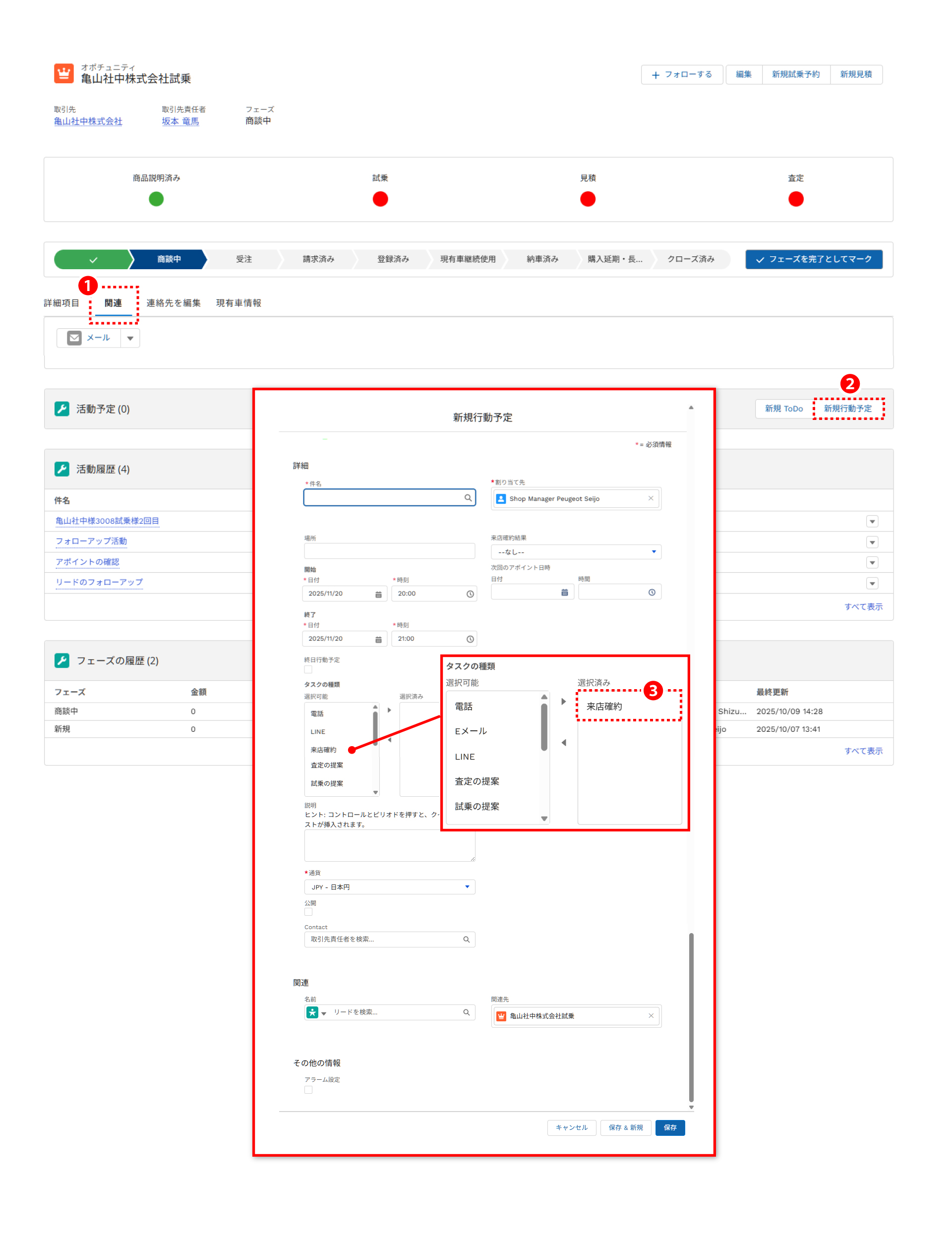Screen dimensions: 952x1236
Task: Click the 保存 button
Action: (x=669, y=1127)
